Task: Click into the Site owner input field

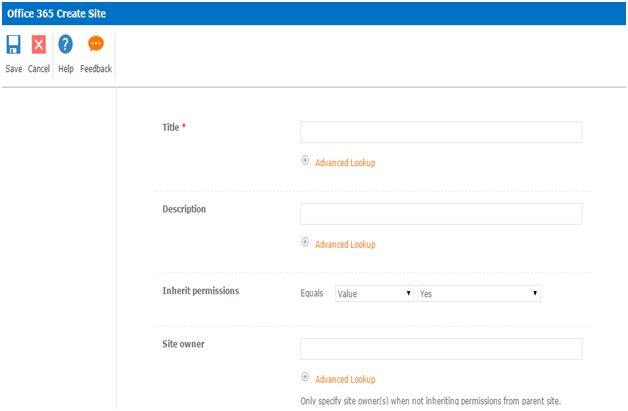Action: pos(441,349)
